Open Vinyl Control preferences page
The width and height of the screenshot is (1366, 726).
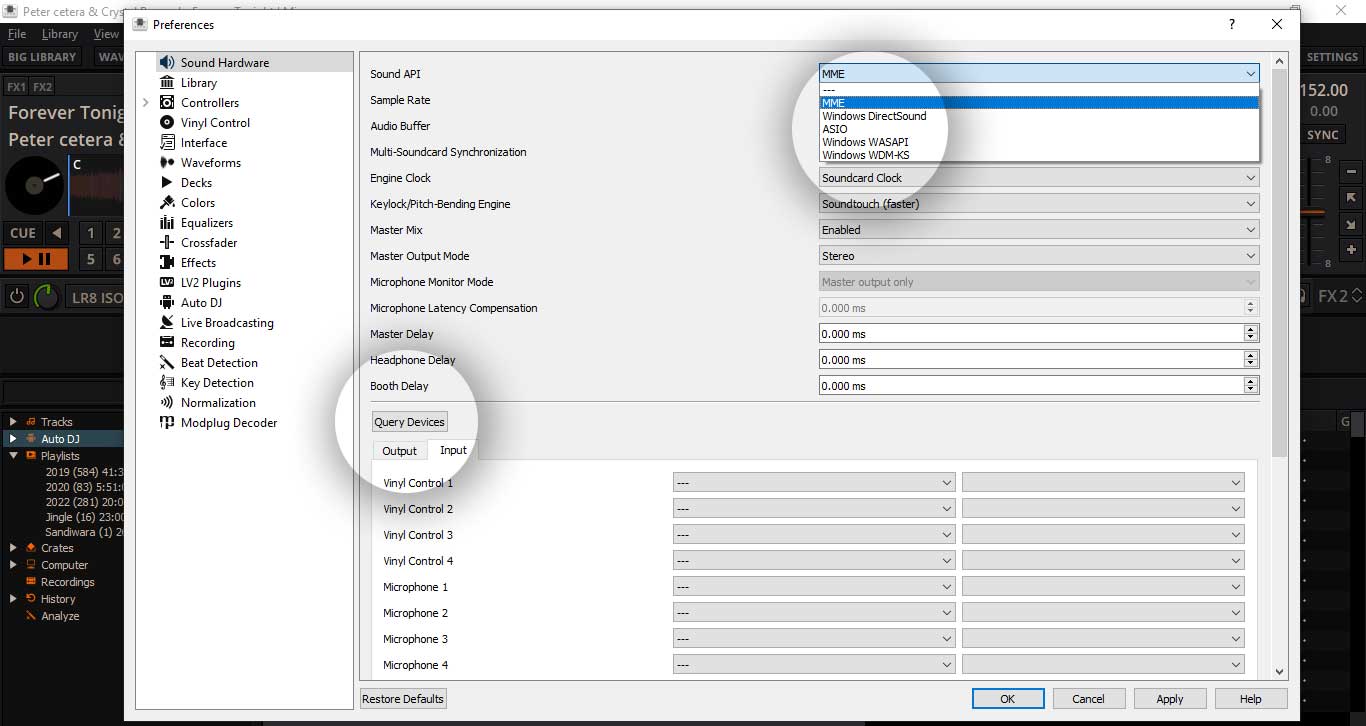214,123
